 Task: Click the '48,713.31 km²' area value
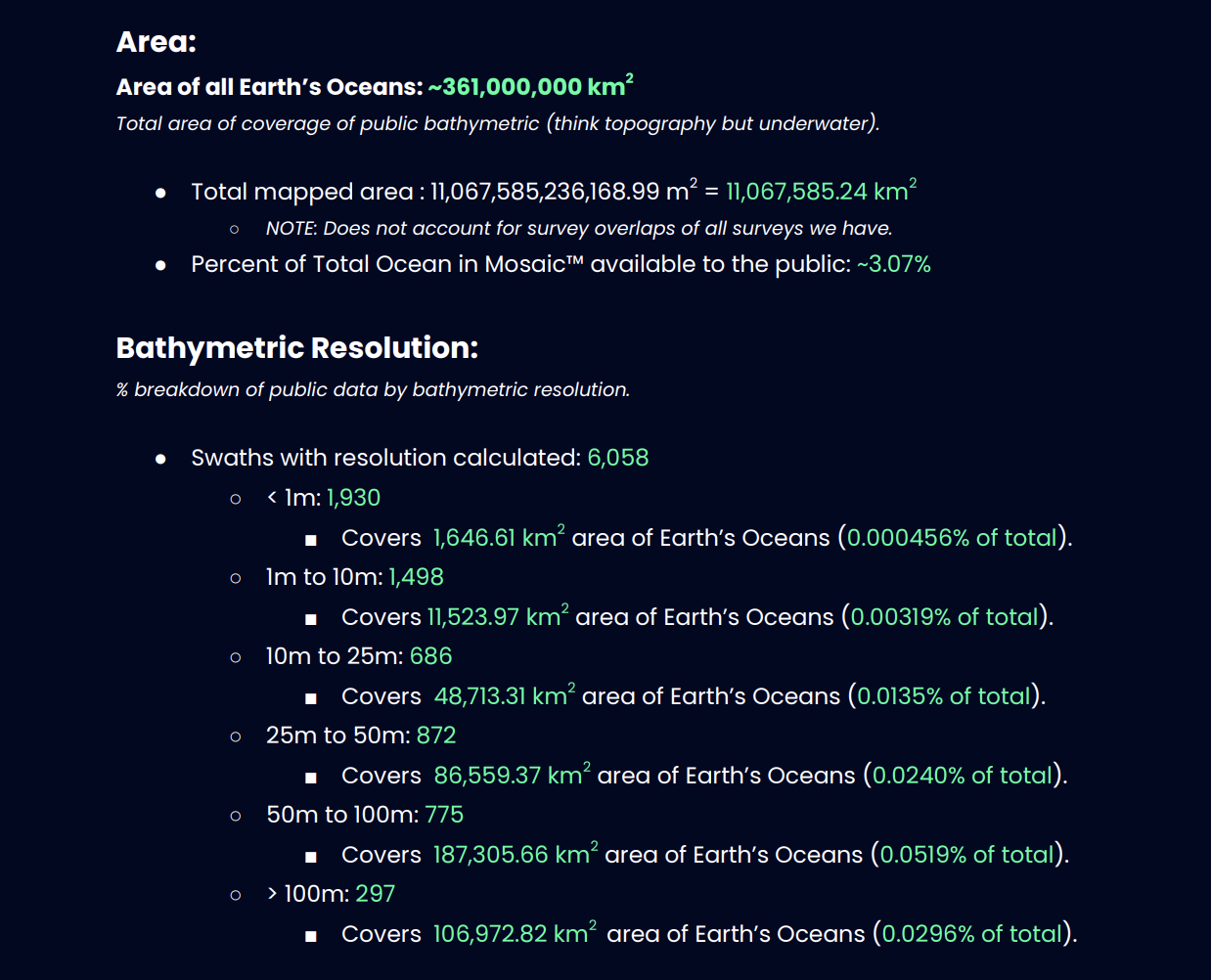[505, 695]
